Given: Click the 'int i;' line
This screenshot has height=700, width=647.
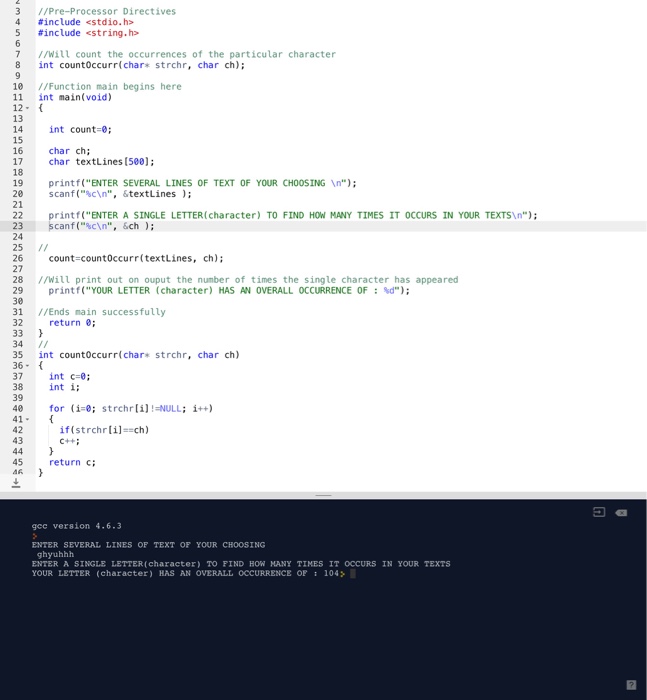Looking at the screenshot, I should 64,387.
